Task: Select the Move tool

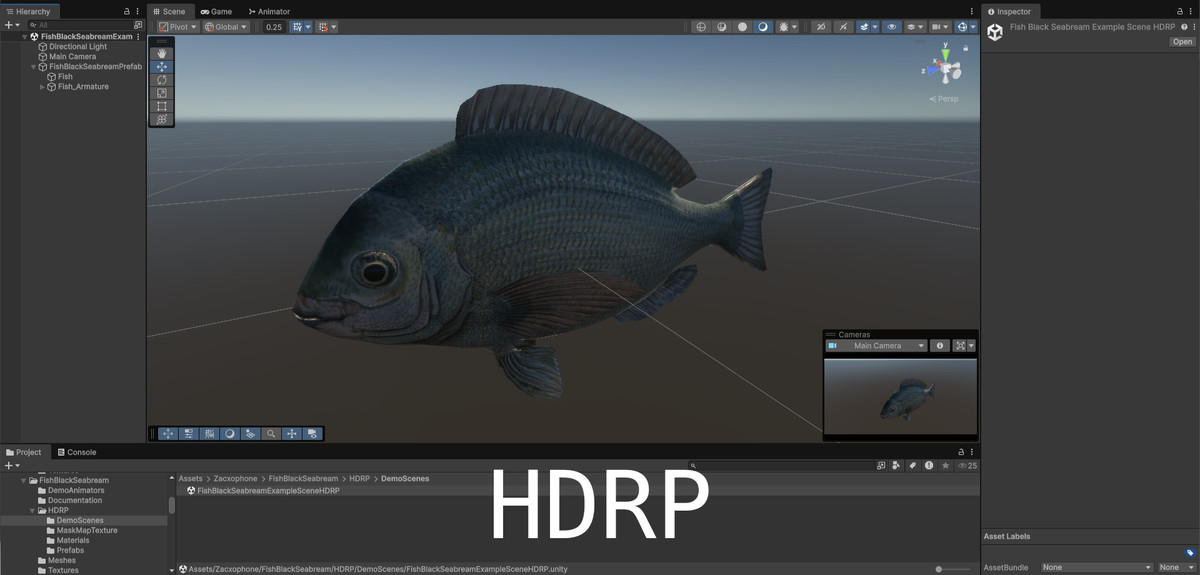Action: click(162, 67)
